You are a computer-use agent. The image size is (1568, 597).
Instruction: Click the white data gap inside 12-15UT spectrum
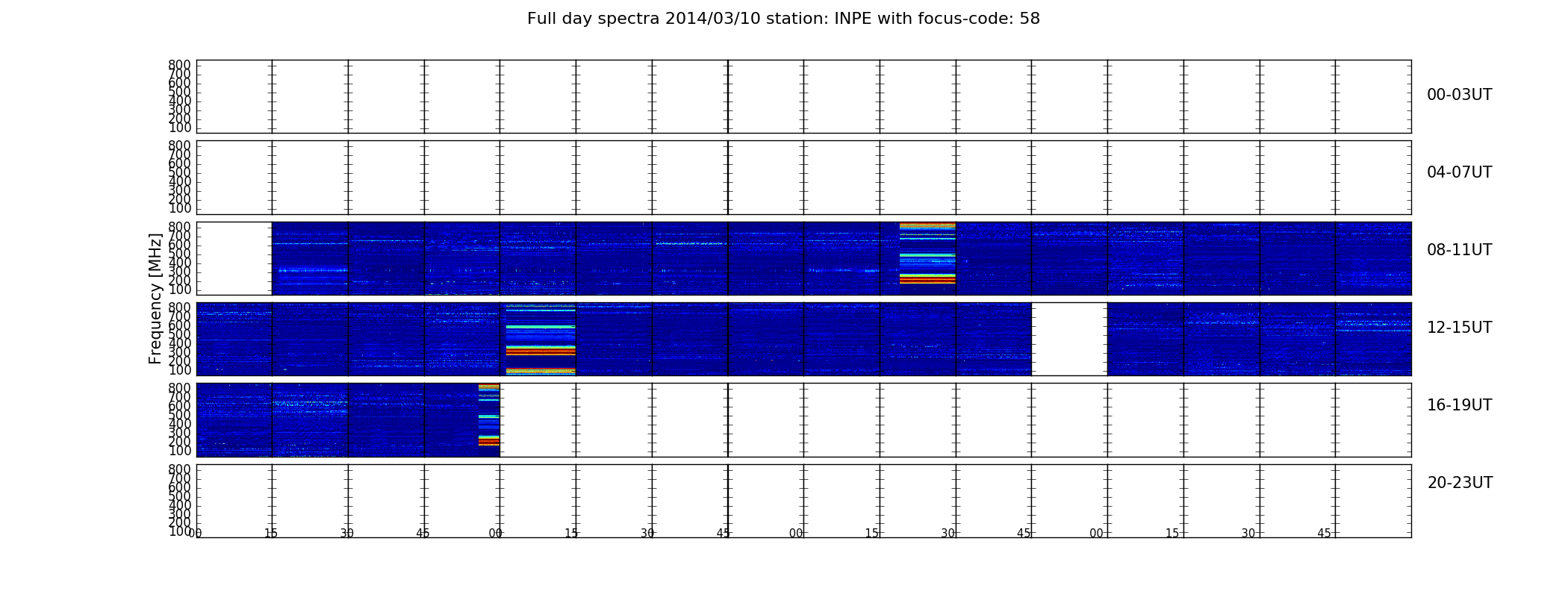click(x=1069, y=339)
